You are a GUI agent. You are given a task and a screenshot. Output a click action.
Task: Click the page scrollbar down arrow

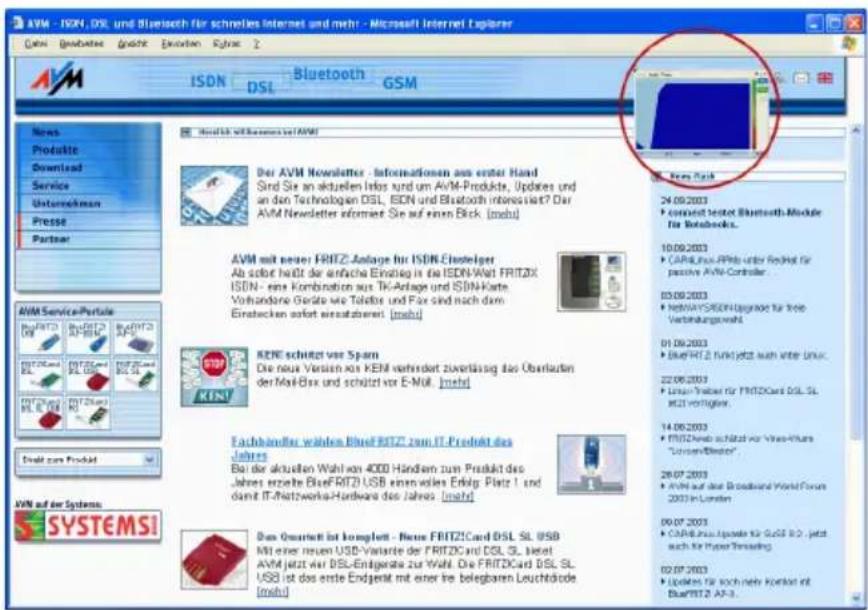856,598
